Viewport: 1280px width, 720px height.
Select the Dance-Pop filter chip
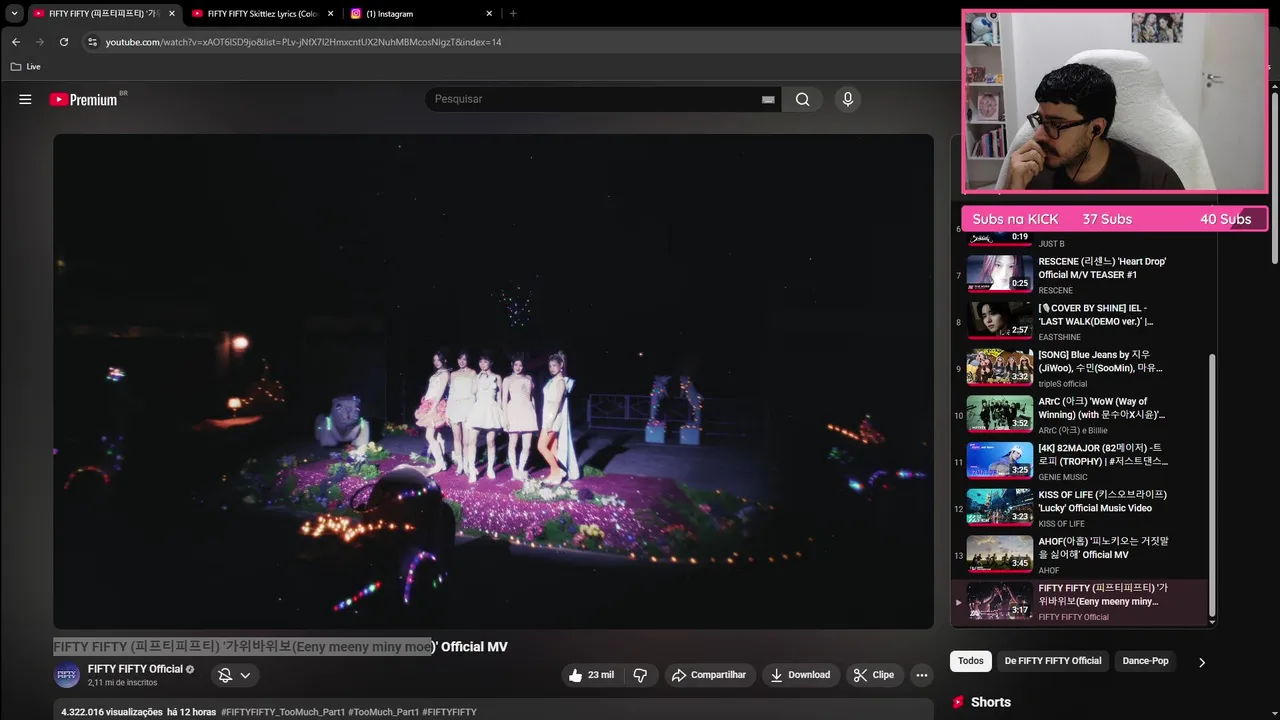tap(1145, 661)
